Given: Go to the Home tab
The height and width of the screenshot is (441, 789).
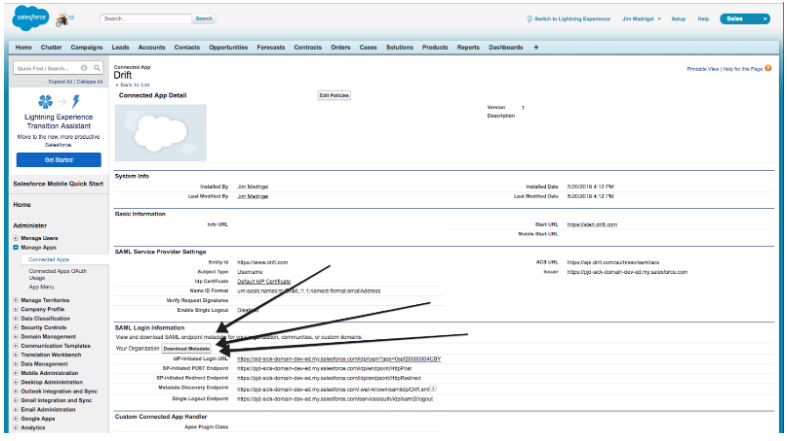Looking at the screenshot, I should click(x=24, y=47).
